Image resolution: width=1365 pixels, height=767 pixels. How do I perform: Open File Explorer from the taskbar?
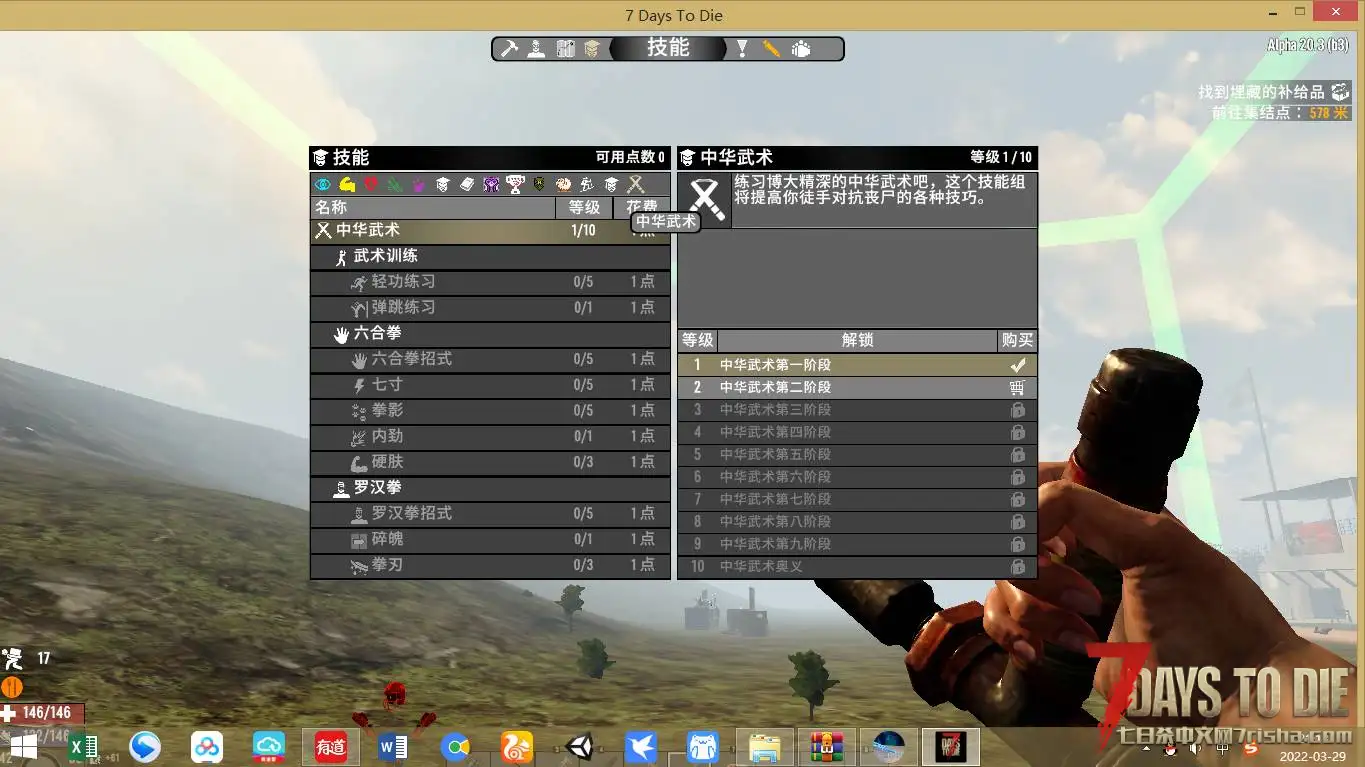click(765, 747)
